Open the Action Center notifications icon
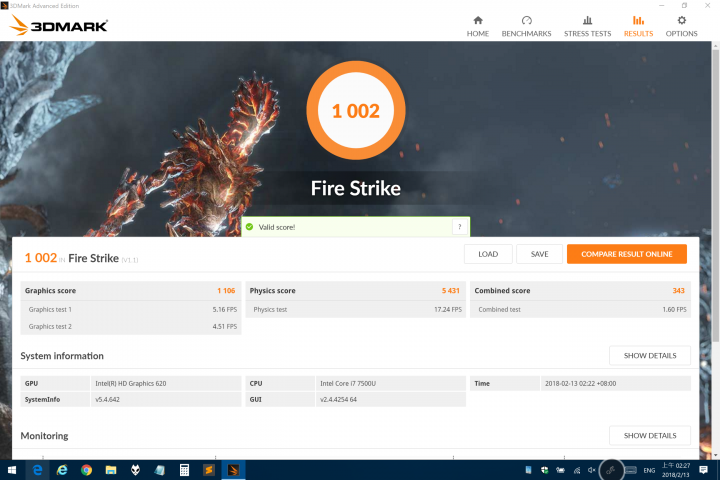The width and height of the screenshot is (720, 480). click(x=703, y=470)
